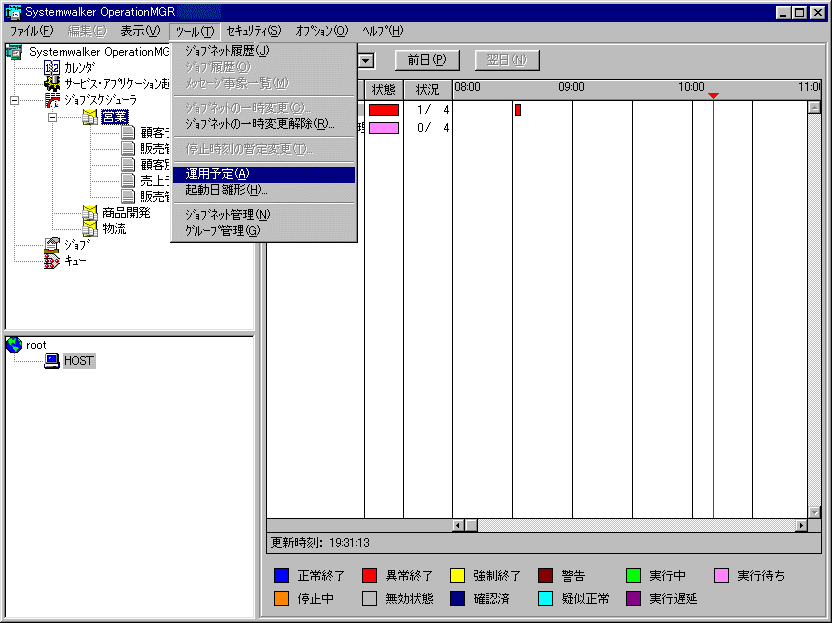This screenshot has width=832, height=623.
Task: Click the green 実行中 legend swatch
Action: pyautogui.click(x=633, y=576)
